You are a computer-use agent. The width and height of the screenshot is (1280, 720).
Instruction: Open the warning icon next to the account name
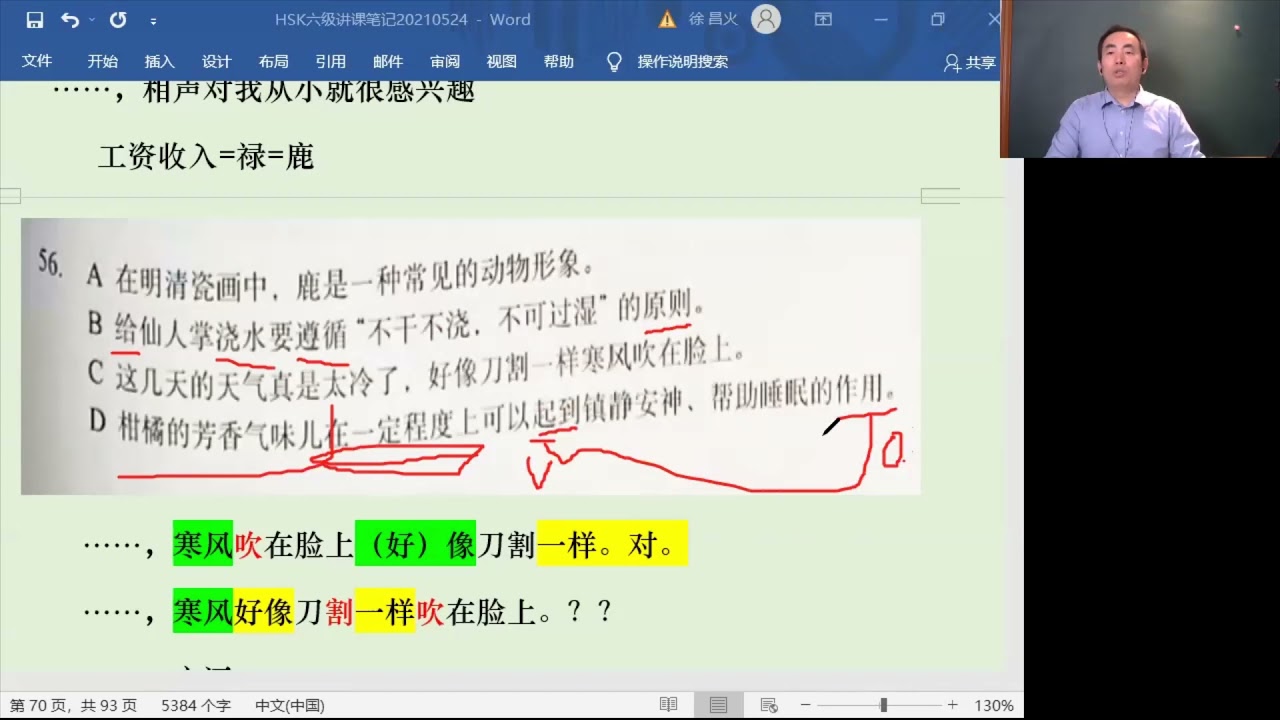click(x=667, y=19)
